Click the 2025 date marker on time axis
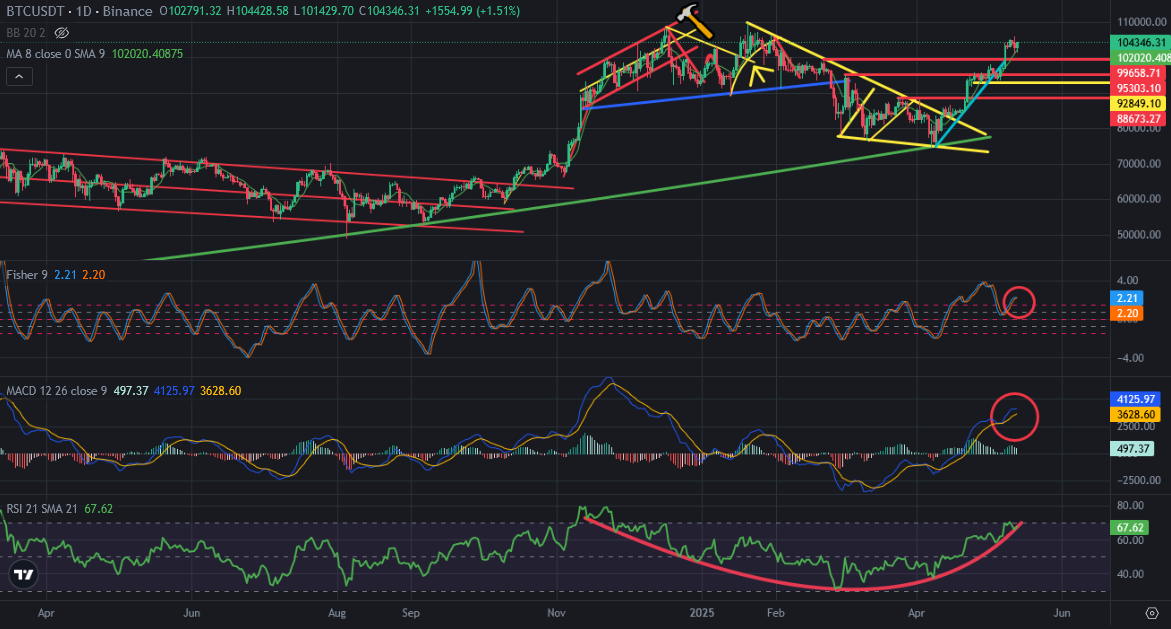Screen dimensions: 1171x629 pyautogui.click(x=701, y=613)
